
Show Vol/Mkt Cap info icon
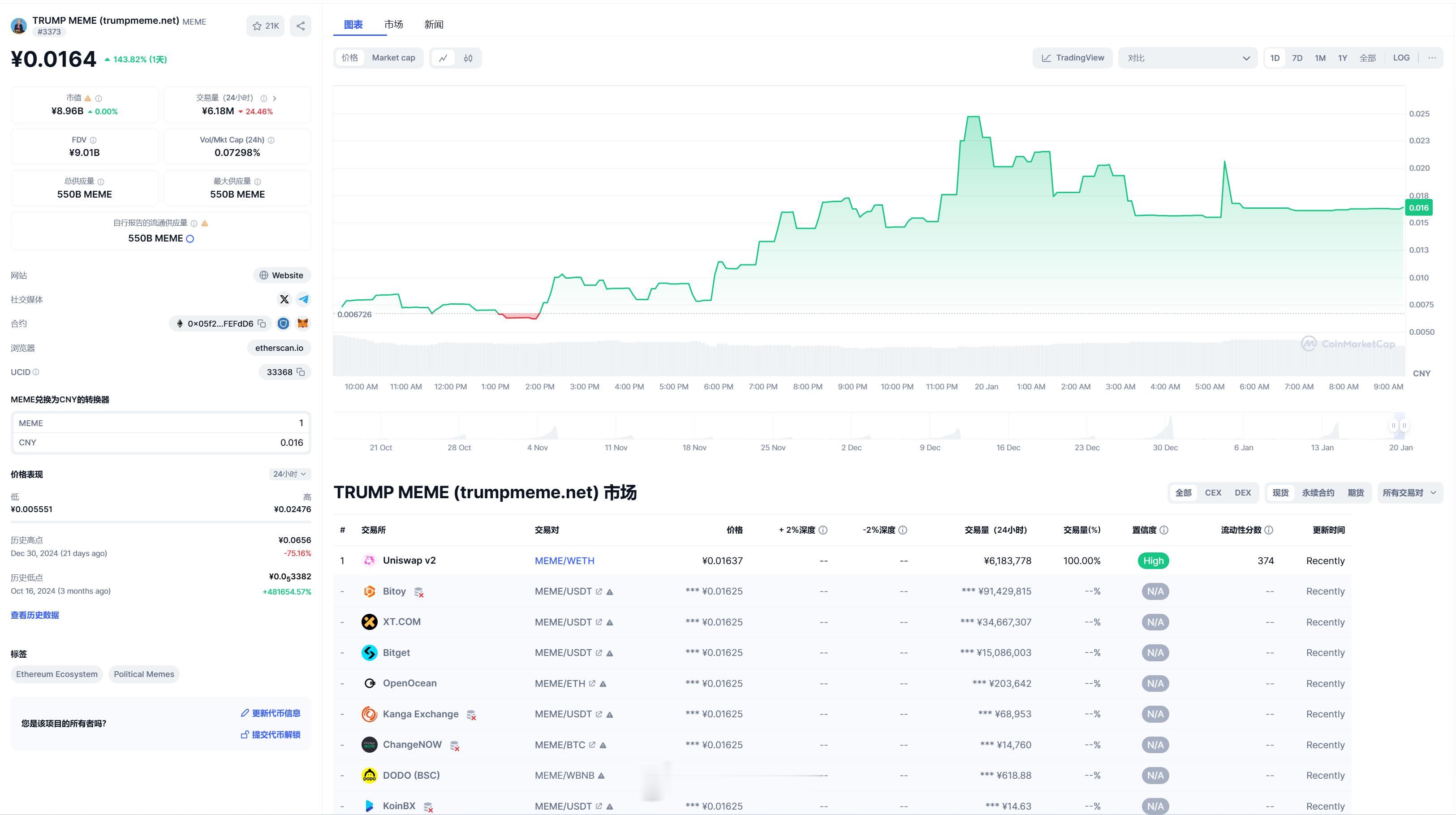(x=271, y=140)
